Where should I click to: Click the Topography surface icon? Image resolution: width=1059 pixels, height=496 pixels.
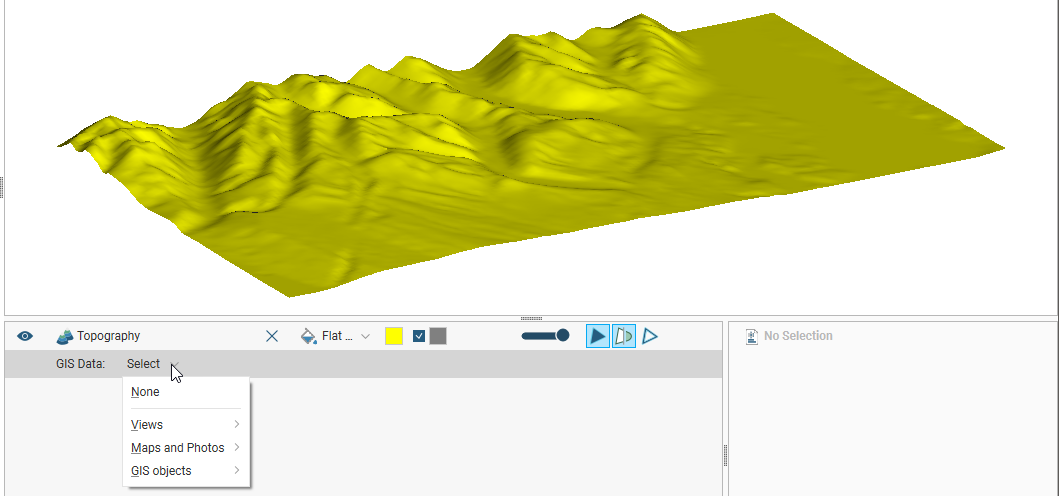point(65,337)
